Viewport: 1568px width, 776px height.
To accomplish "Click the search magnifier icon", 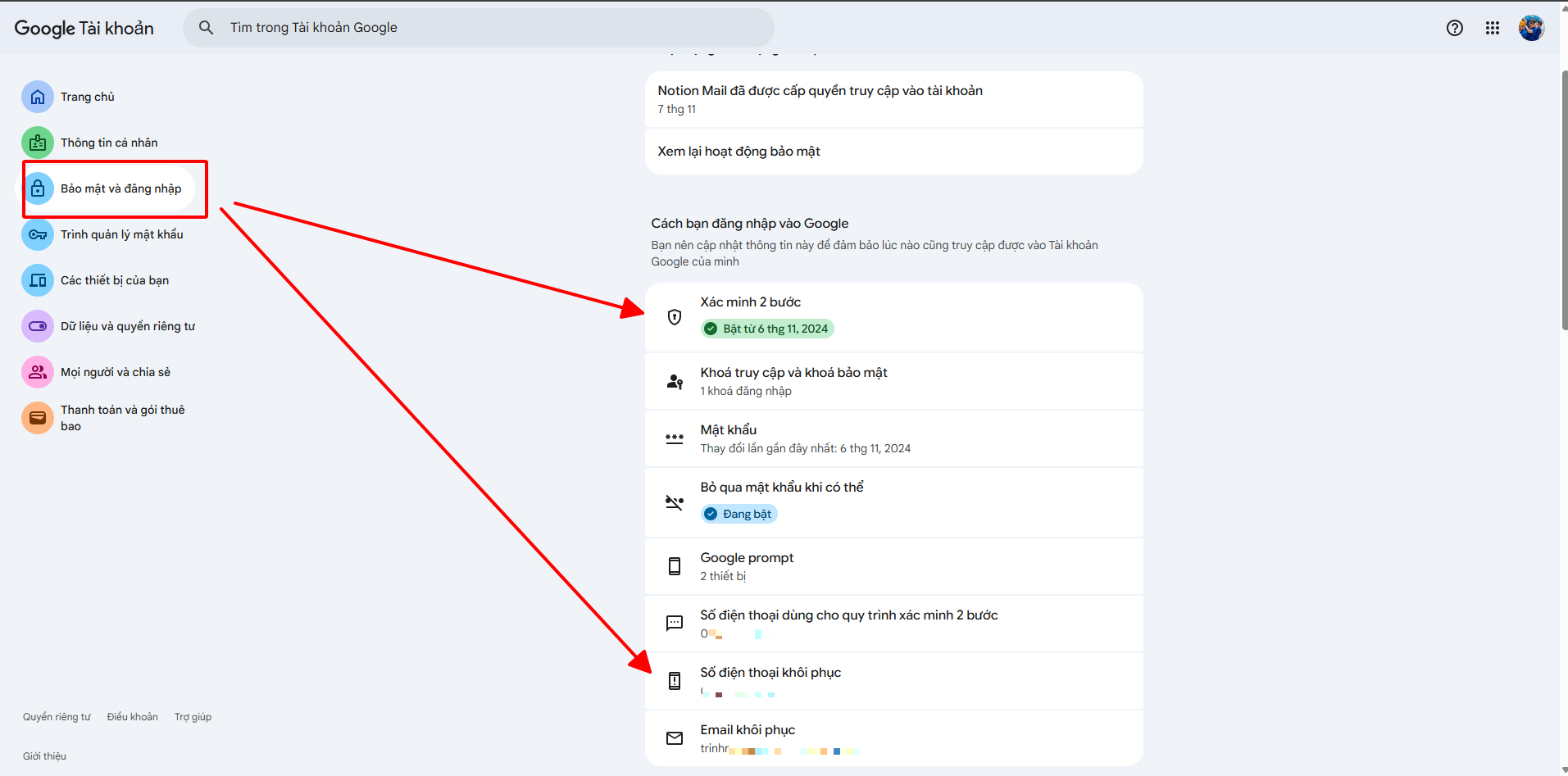I will pyautogui.click(x=207, y=28).
